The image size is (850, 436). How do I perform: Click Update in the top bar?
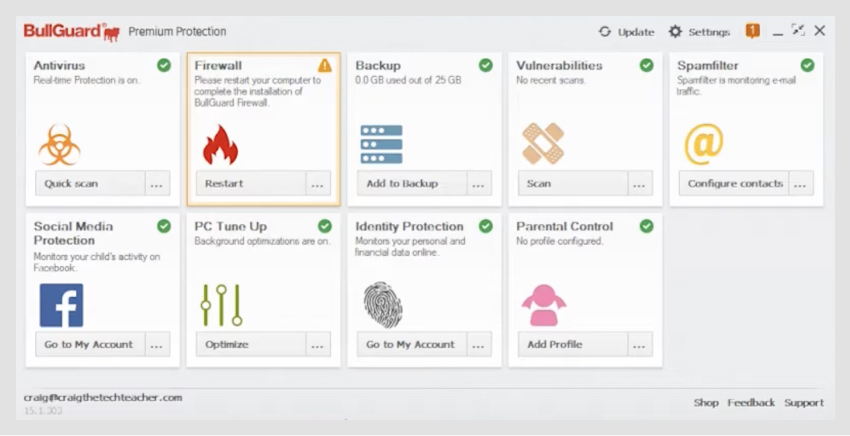(x=627, y=31)
